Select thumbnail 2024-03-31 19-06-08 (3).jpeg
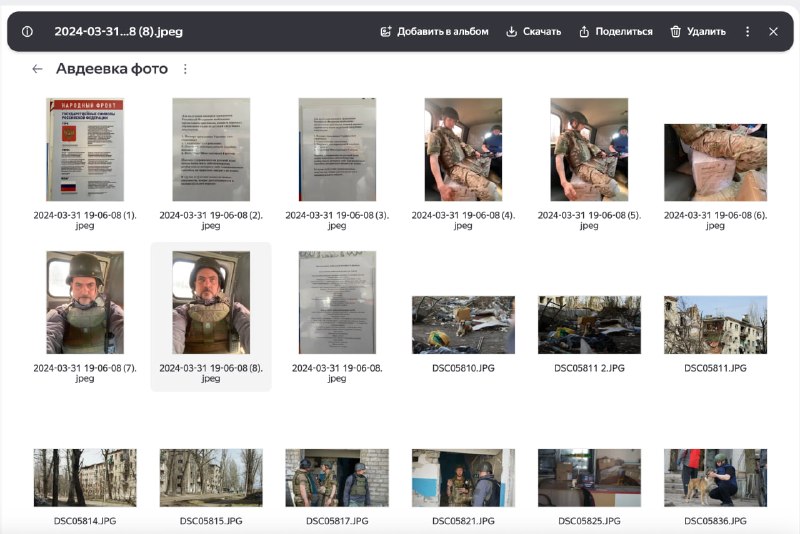The height and width of the screenshot is (534, 800). coord(337,149)
